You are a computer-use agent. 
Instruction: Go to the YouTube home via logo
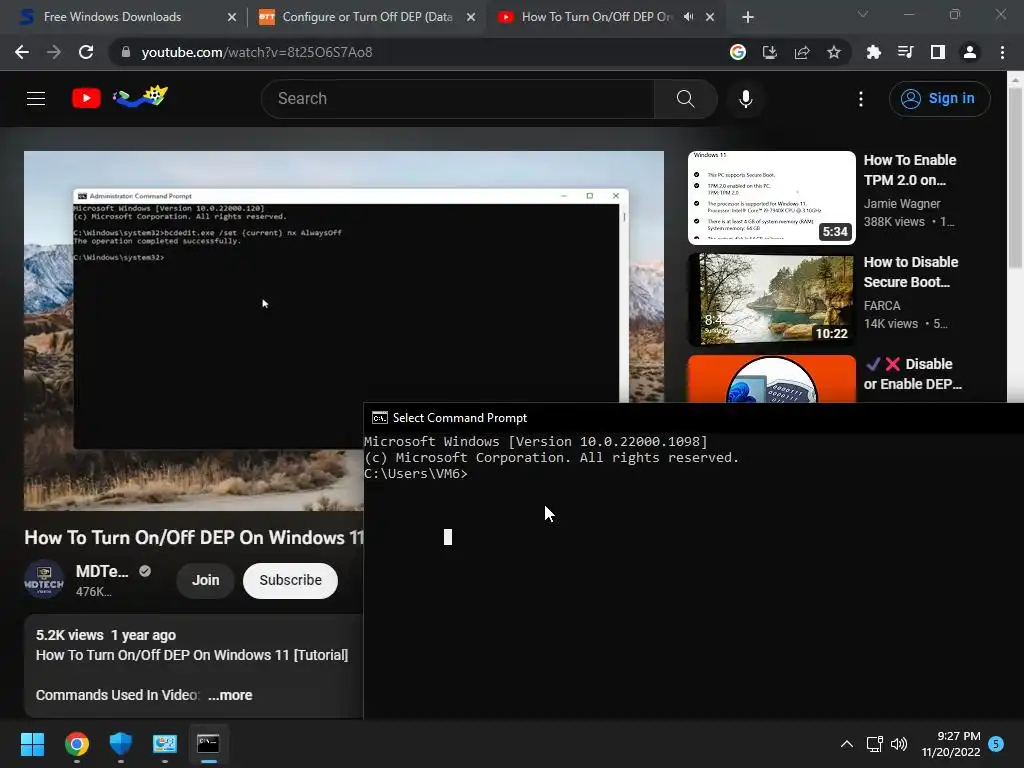86,99
